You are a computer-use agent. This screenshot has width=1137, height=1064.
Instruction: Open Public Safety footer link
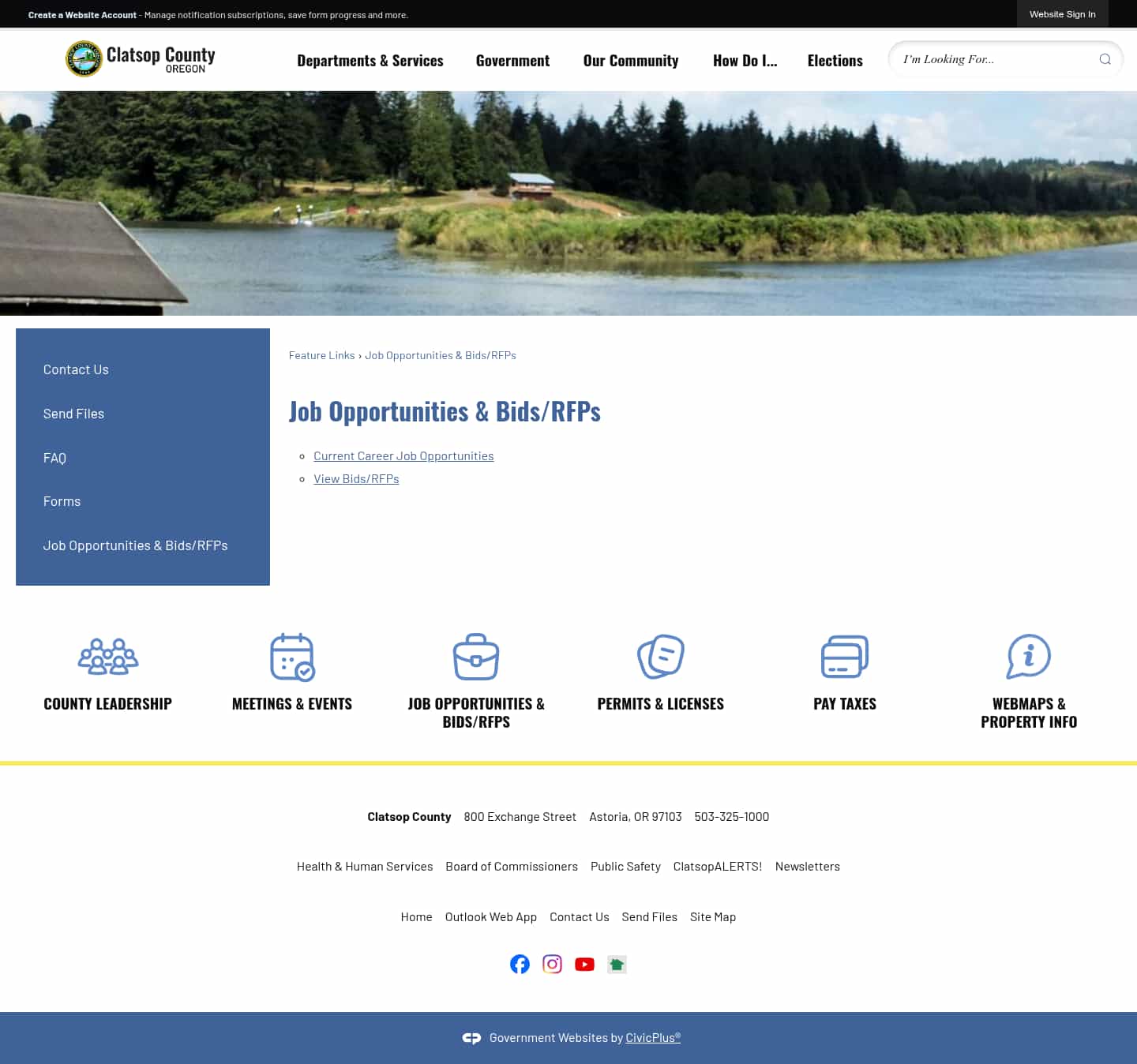(x=625, y=867)
